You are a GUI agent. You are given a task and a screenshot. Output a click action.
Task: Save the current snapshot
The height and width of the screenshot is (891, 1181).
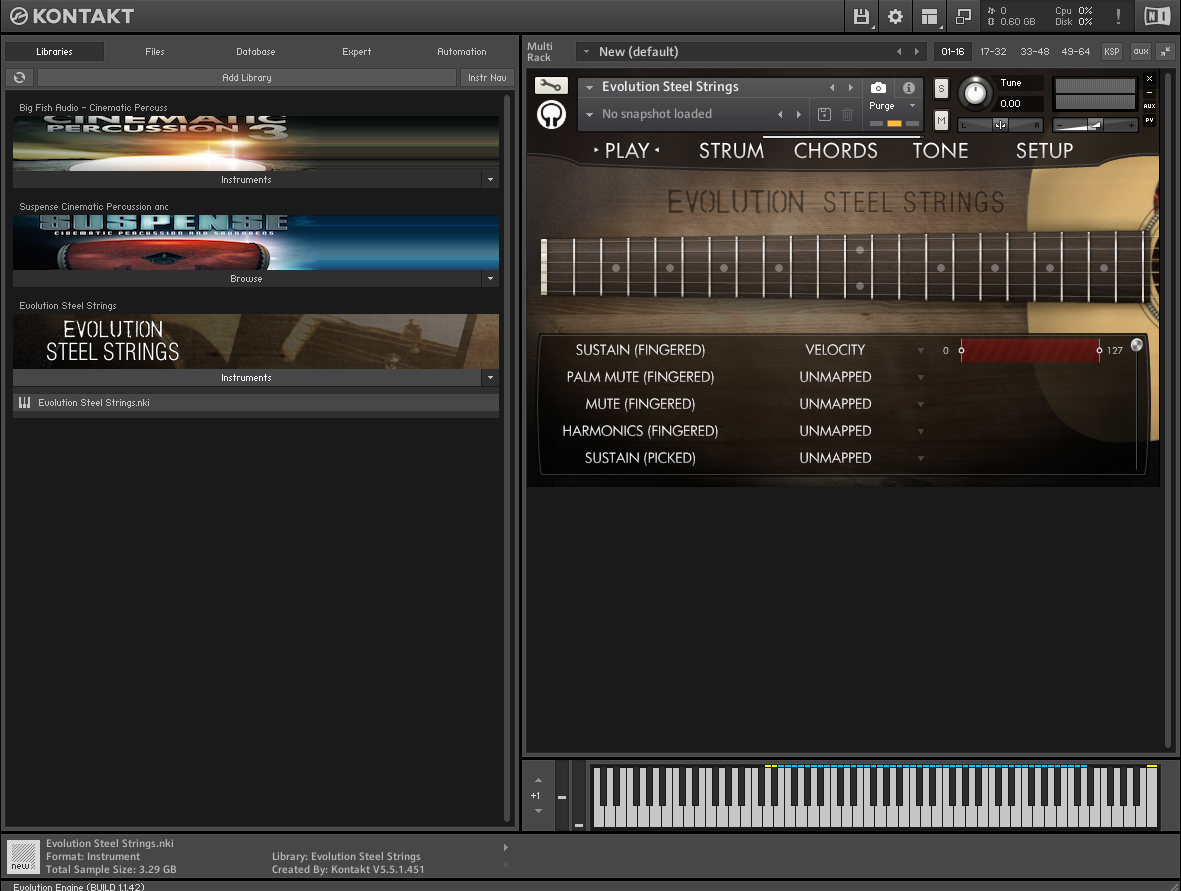[825, 114]
